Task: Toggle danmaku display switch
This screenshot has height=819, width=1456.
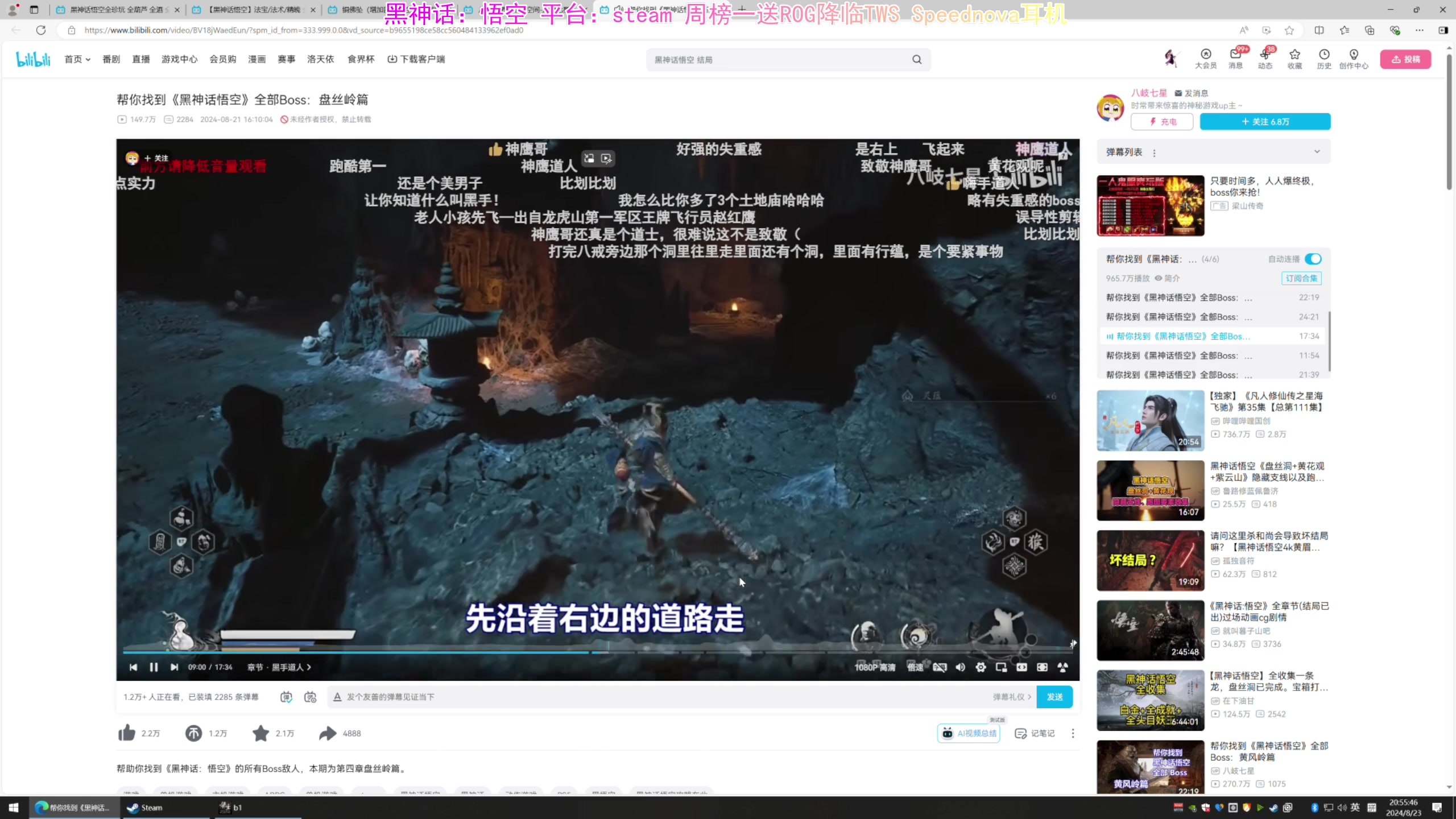Action: point(286,697)
